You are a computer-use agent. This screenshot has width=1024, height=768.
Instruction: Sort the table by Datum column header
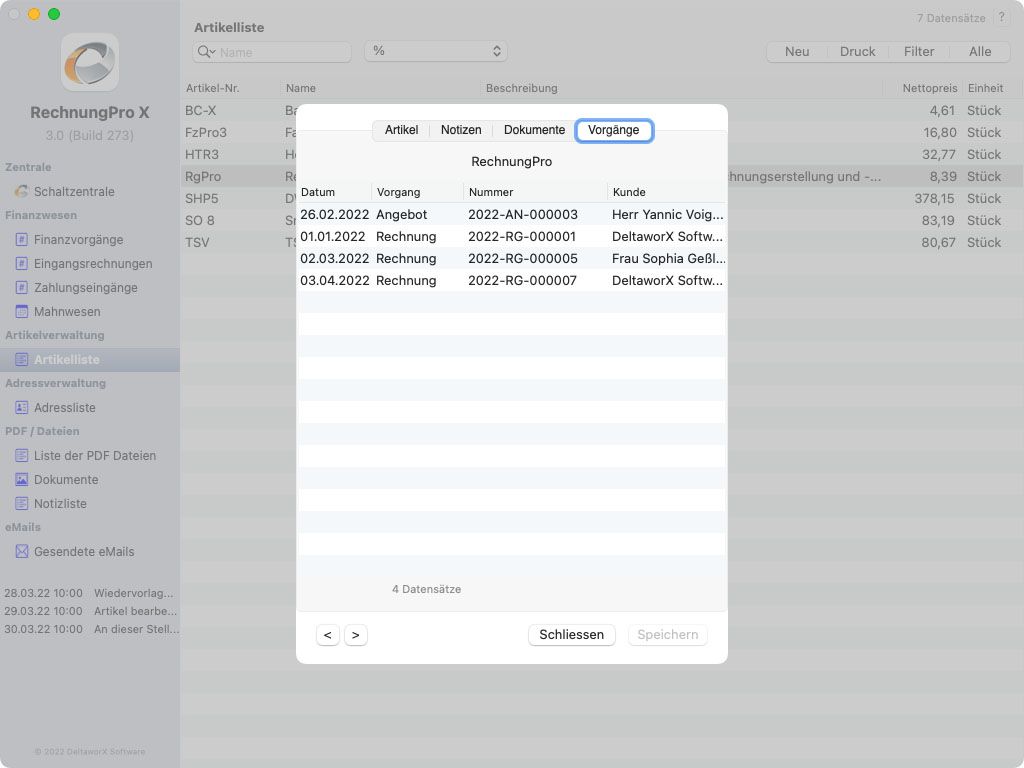pyautogui.click(x=334, y=192)
